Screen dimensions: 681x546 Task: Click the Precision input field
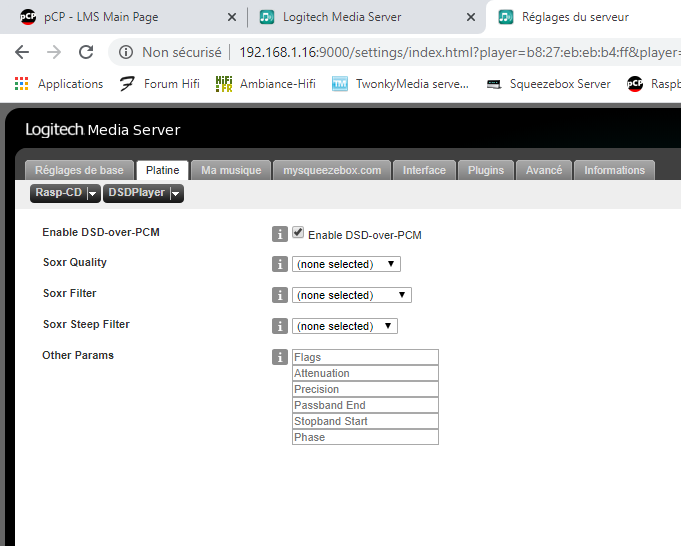365,389
